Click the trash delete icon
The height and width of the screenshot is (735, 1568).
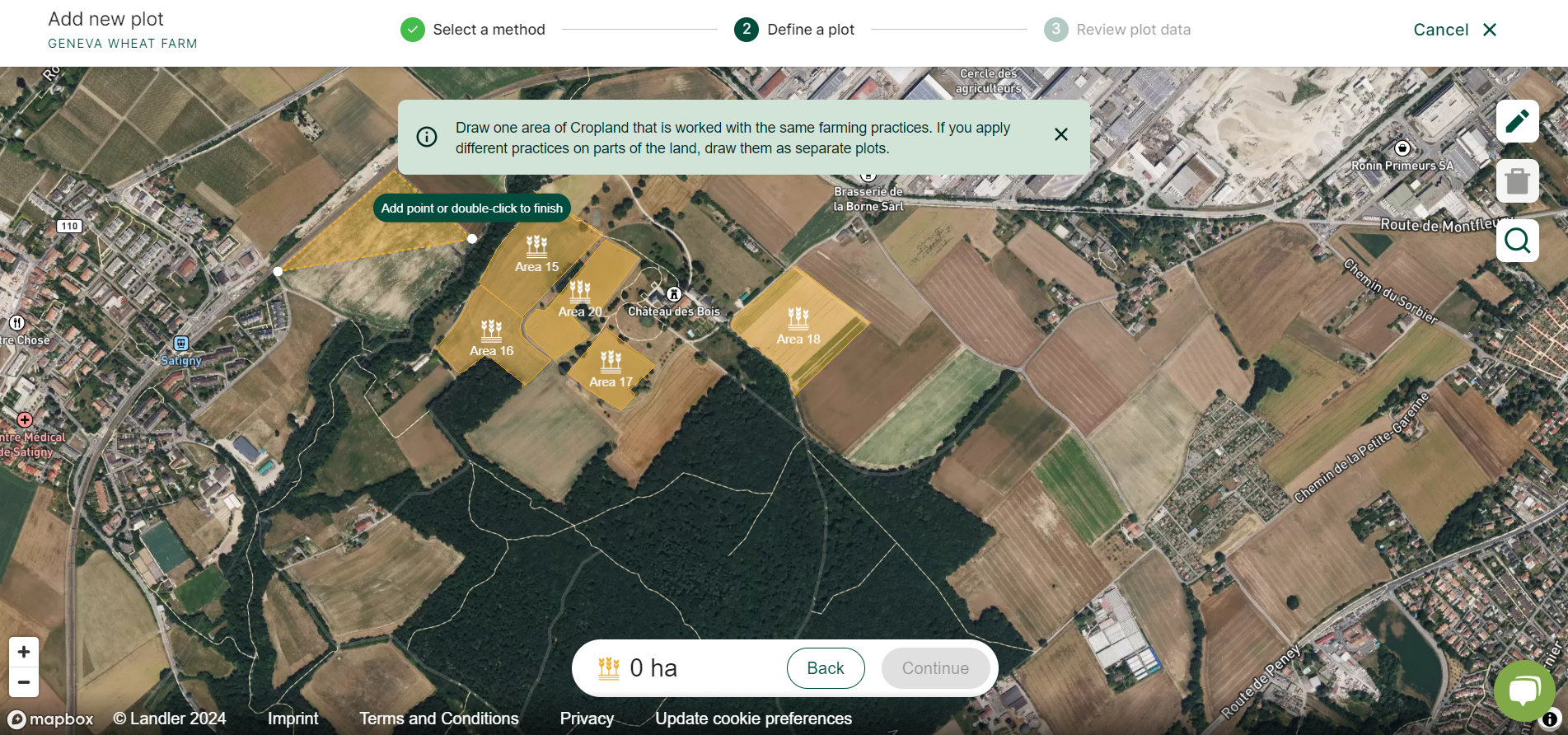(1517, 180)
